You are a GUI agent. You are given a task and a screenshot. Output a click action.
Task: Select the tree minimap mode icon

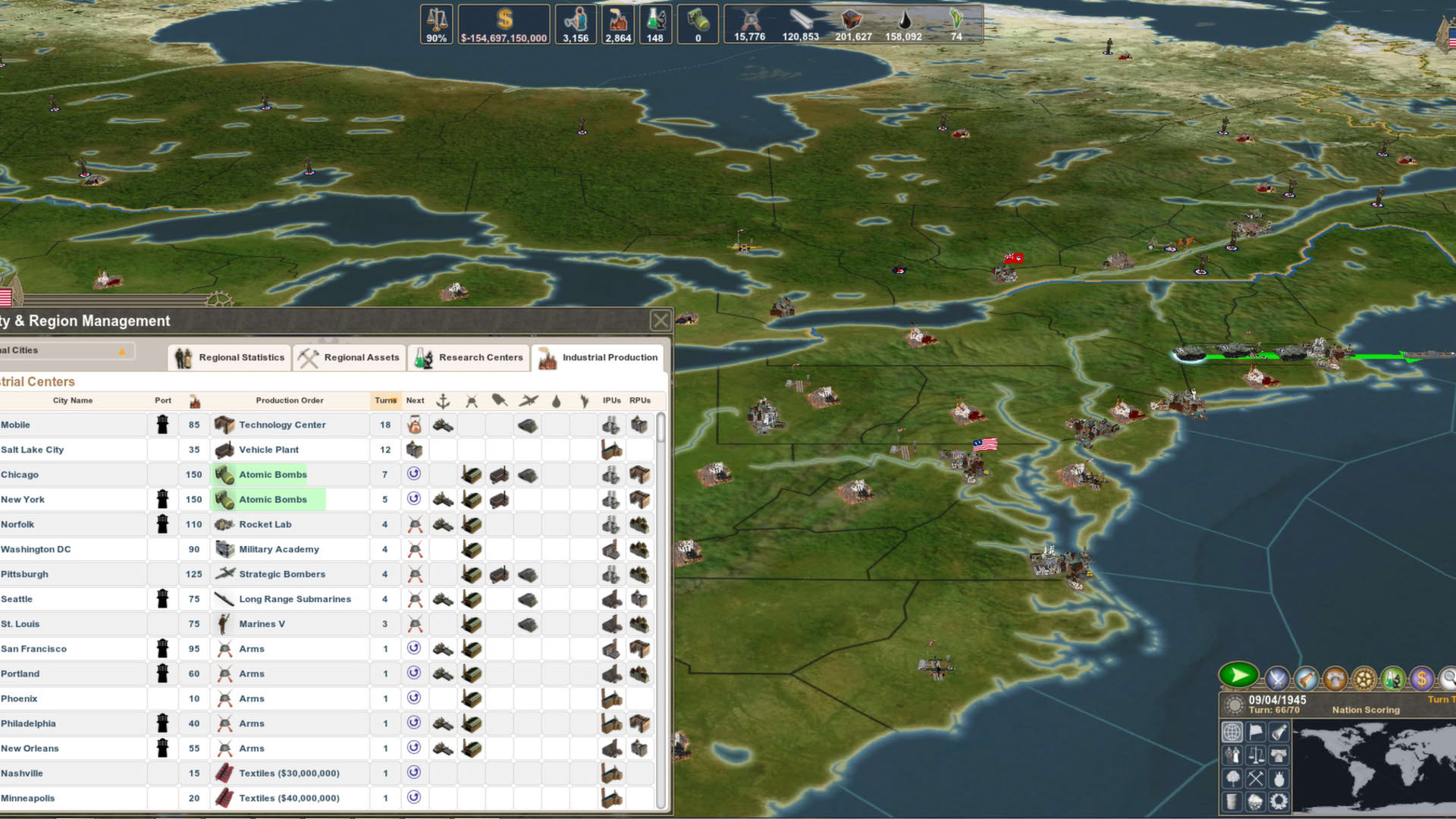pyautogui.click(x=1232, y=778)
